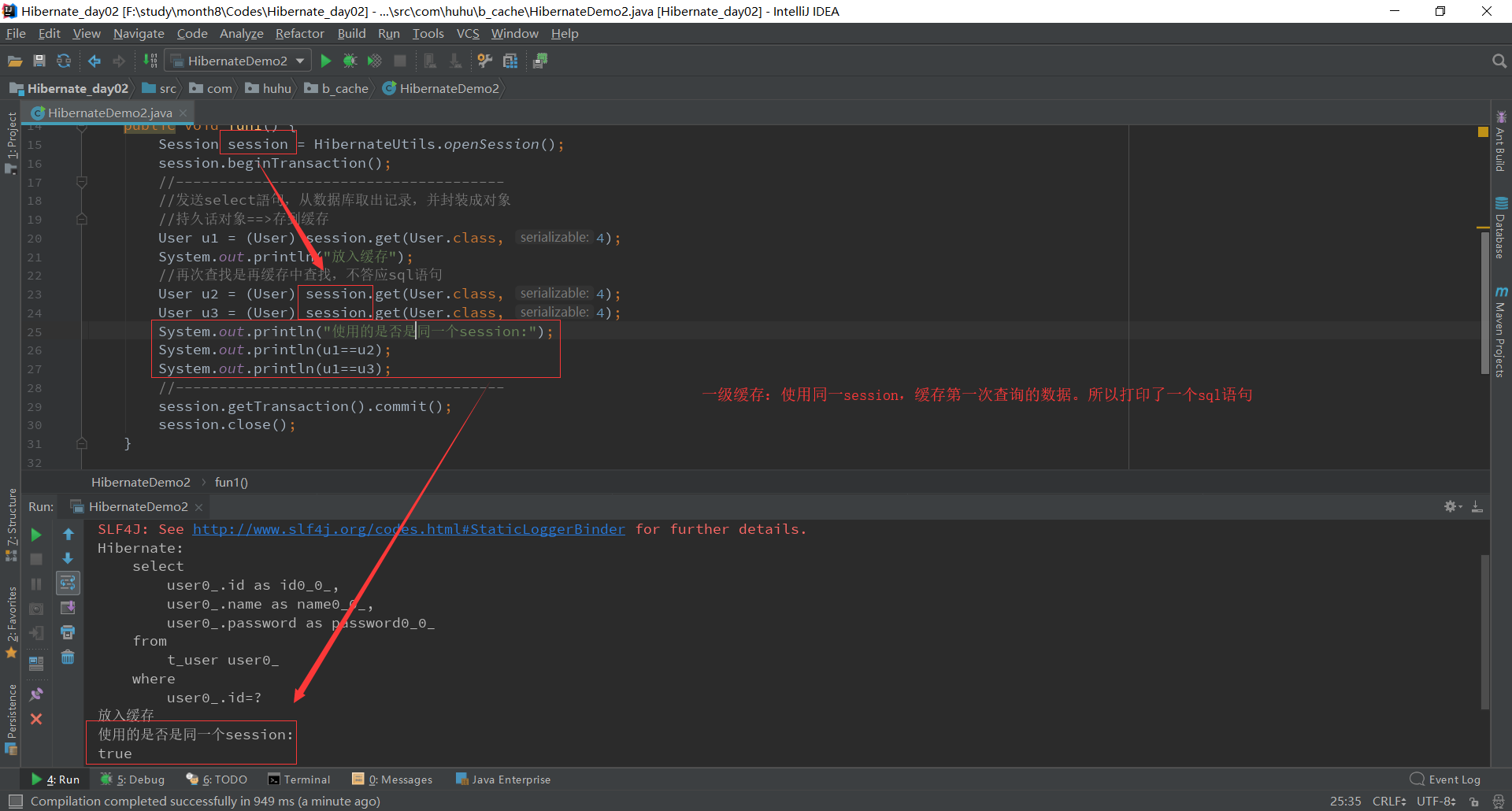Synchronize files using the refresh icon
The height and width of the screenshot is (811, 1512).
tap(64, 61)
